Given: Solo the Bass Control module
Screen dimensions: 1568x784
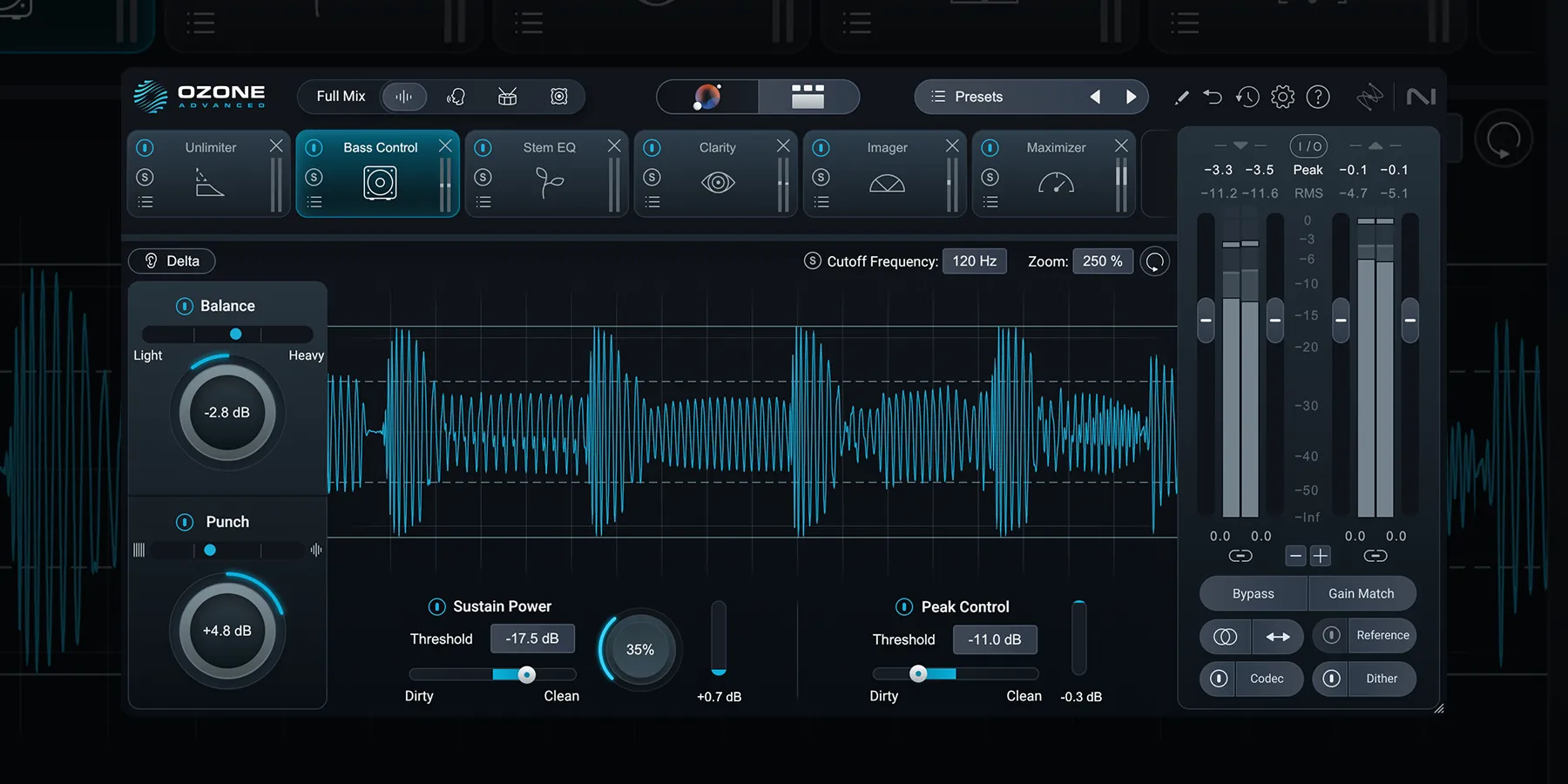Looking at the screenshot, I should 314,177.
